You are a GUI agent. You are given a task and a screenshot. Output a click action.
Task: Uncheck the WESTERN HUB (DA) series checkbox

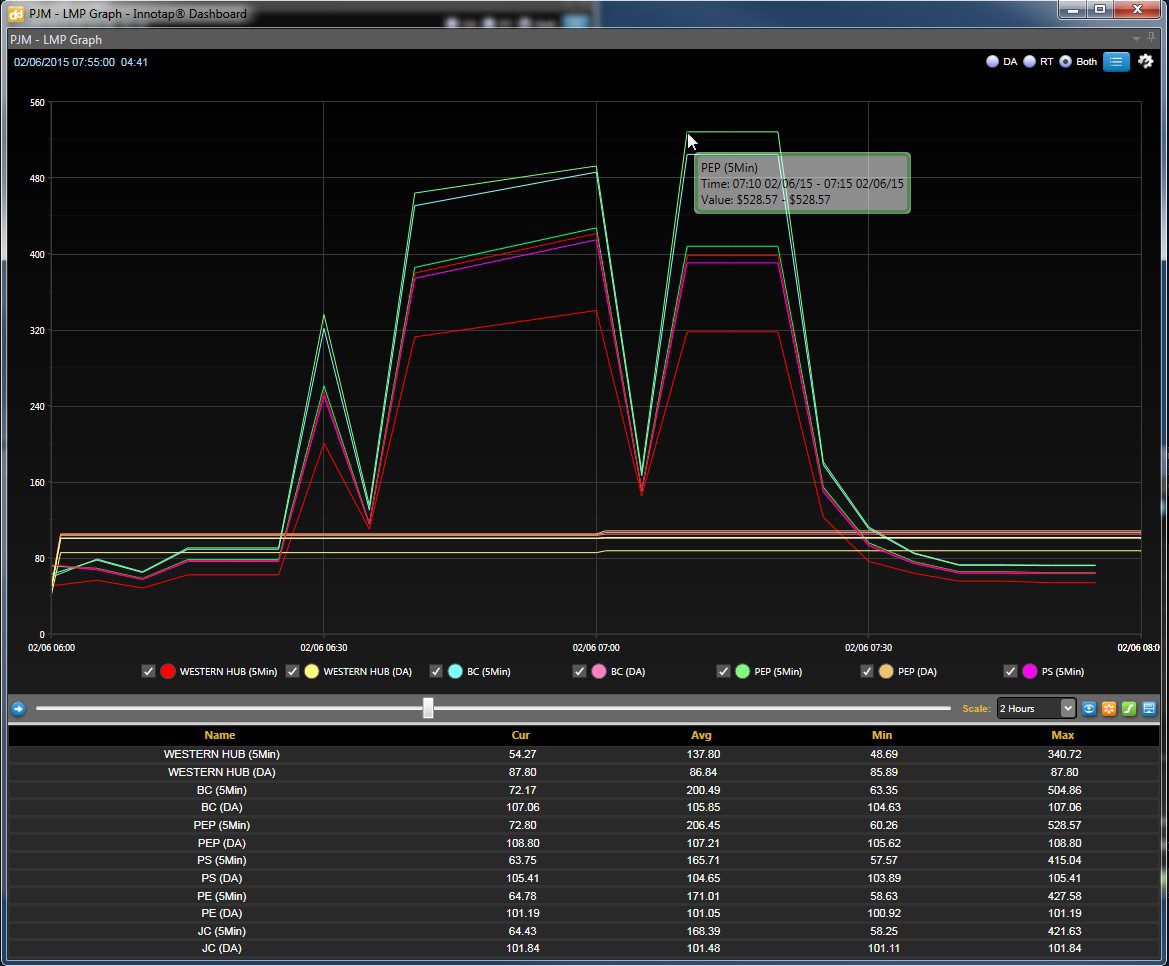pyautogui.click(x=292, y=672)
